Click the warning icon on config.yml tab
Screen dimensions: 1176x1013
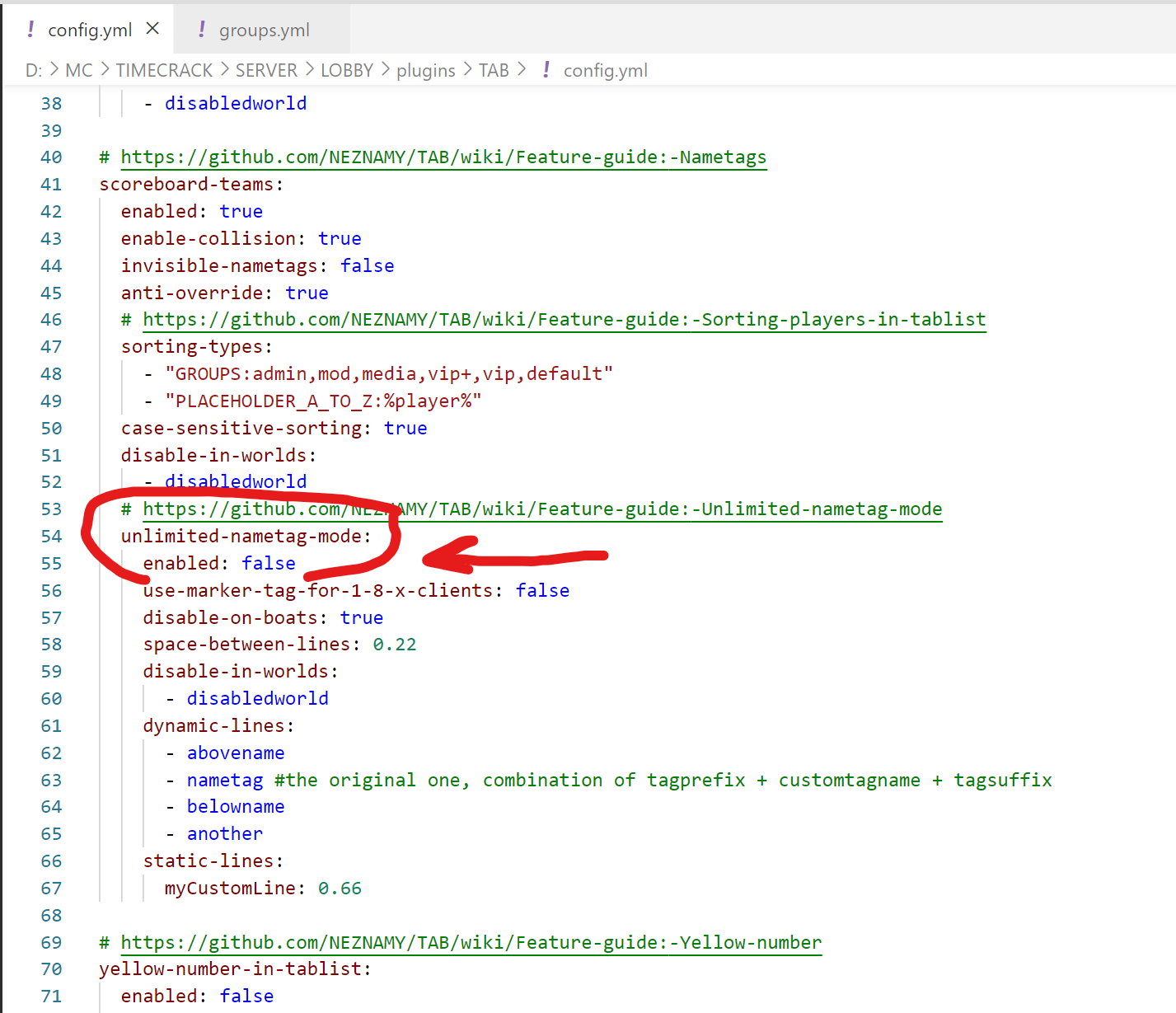pyautogui.click(x=29, y=29)
